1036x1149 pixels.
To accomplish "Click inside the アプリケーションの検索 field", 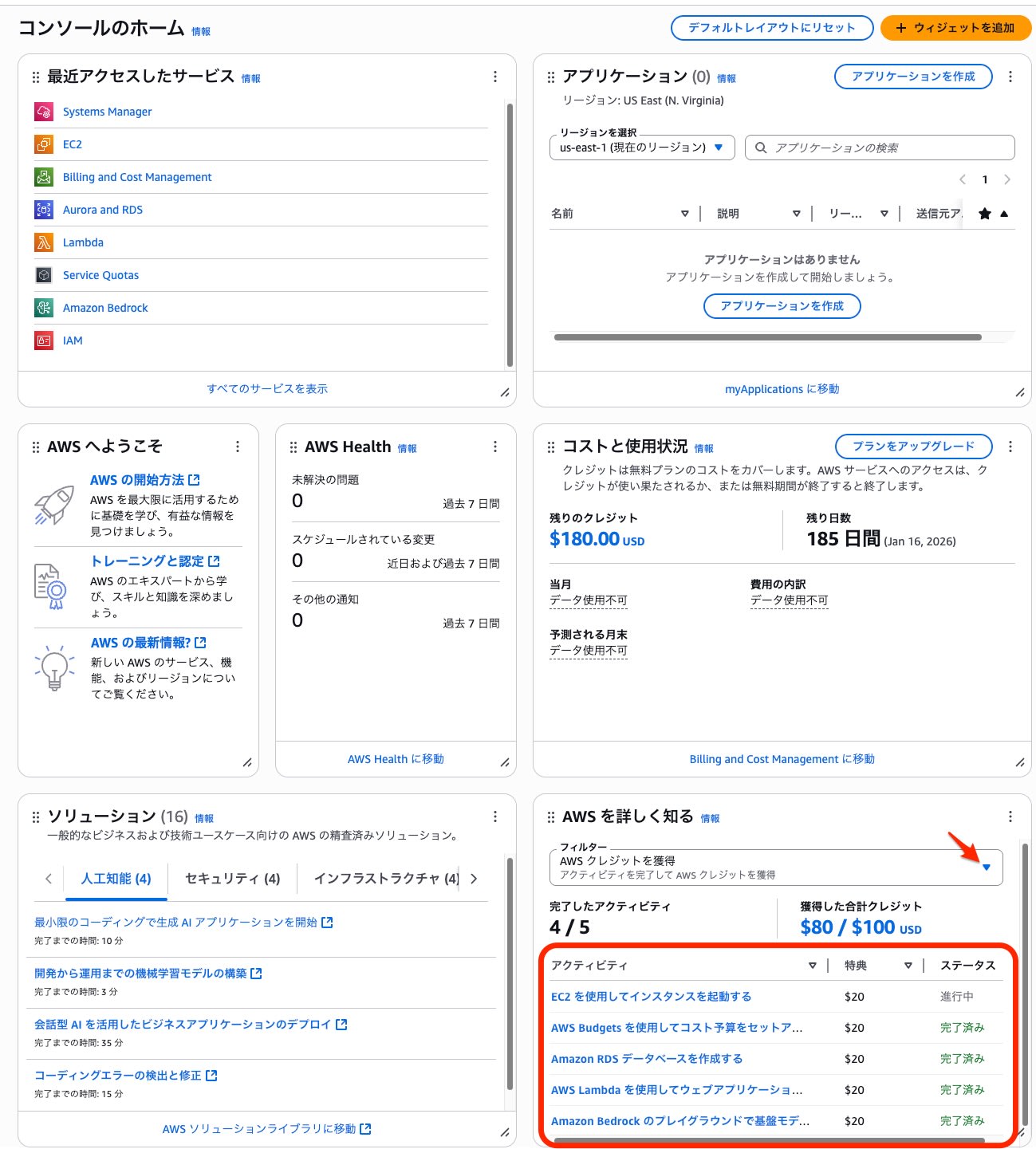I will pyautogui.click(x=880, y=148).
